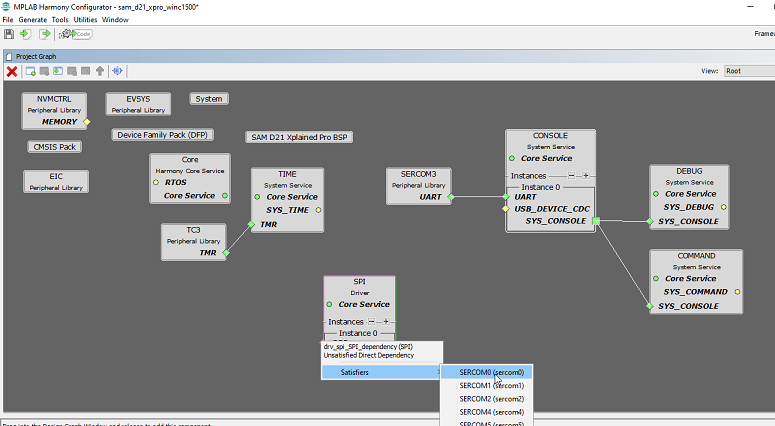The height and width of the screenshot is (426, 775).
Task: Select the SAM D21 Xplained Pro BSP component
Action: click(299, 137)
